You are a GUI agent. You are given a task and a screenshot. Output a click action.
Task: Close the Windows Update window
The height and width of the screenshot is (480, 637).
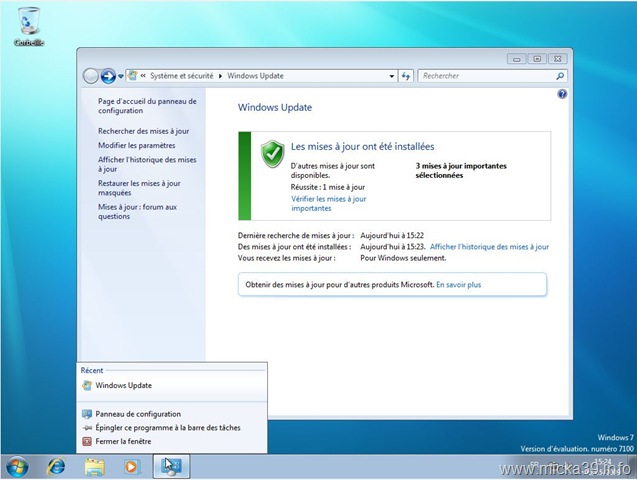click(558, 59)
